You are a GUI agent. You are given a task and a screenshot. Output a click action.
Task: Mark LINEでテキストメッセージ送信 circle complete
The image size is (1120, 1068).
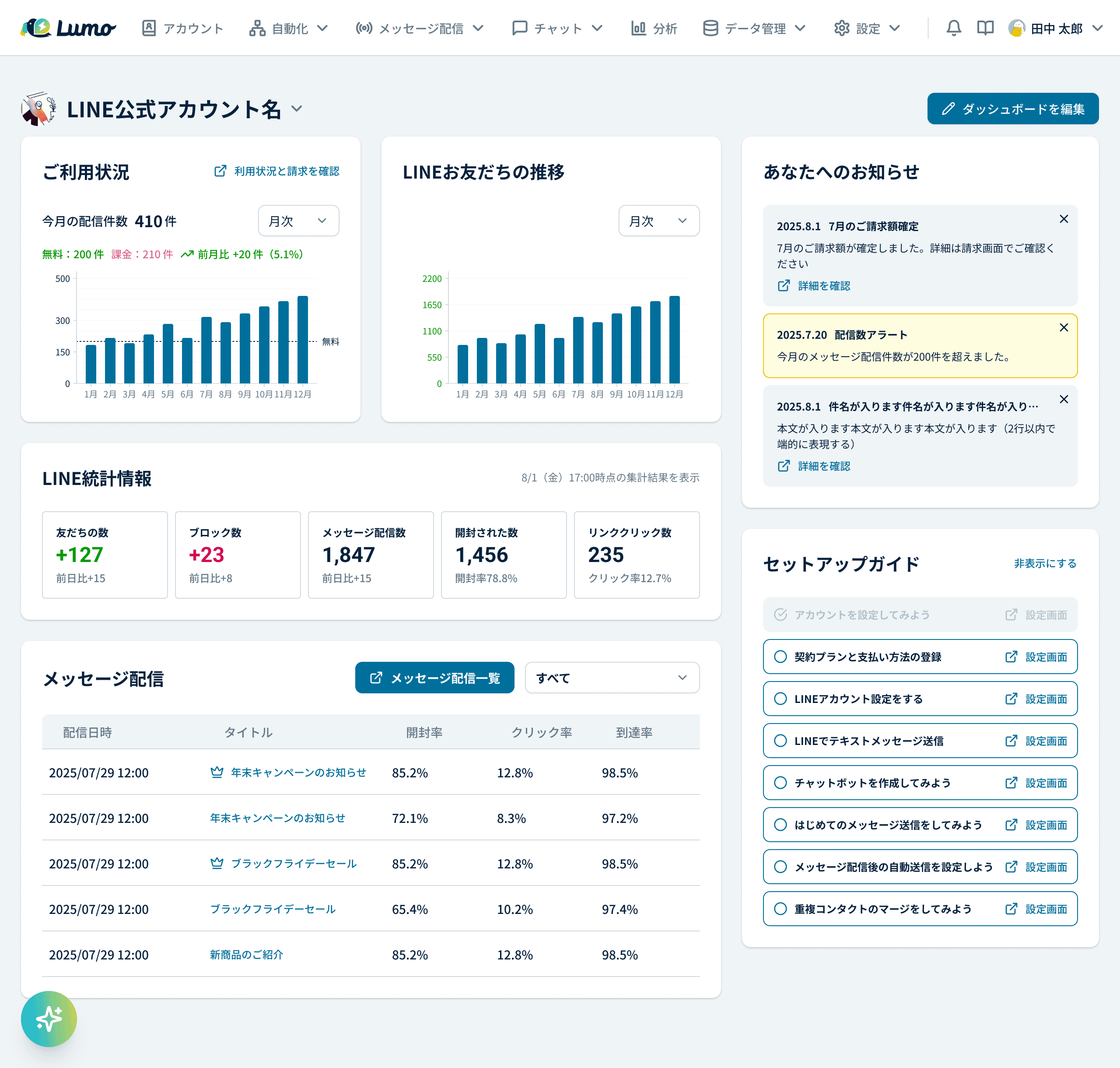click(x=780, y=741)
